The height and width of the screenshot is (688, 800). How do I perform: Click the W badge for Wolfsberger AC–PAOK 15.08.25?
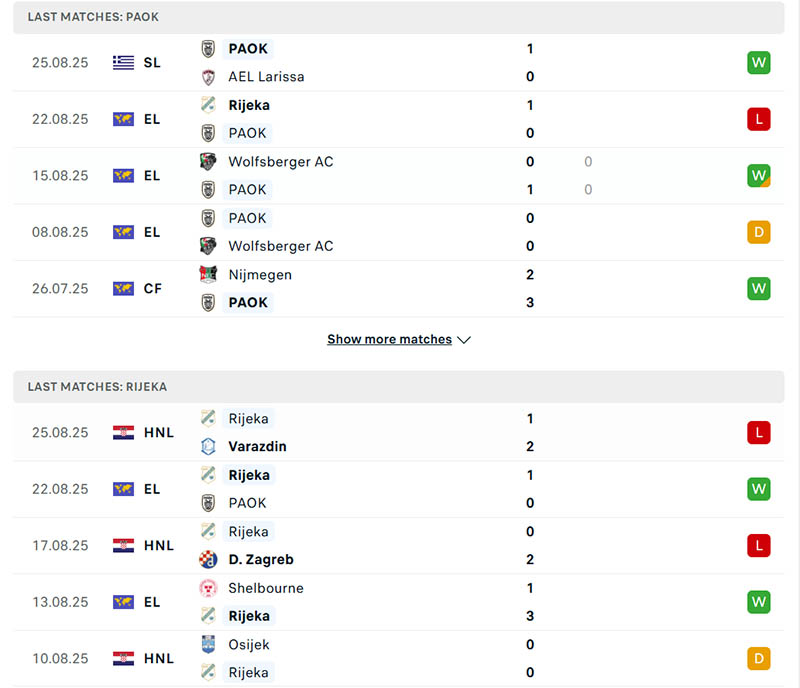pos(758,176)
